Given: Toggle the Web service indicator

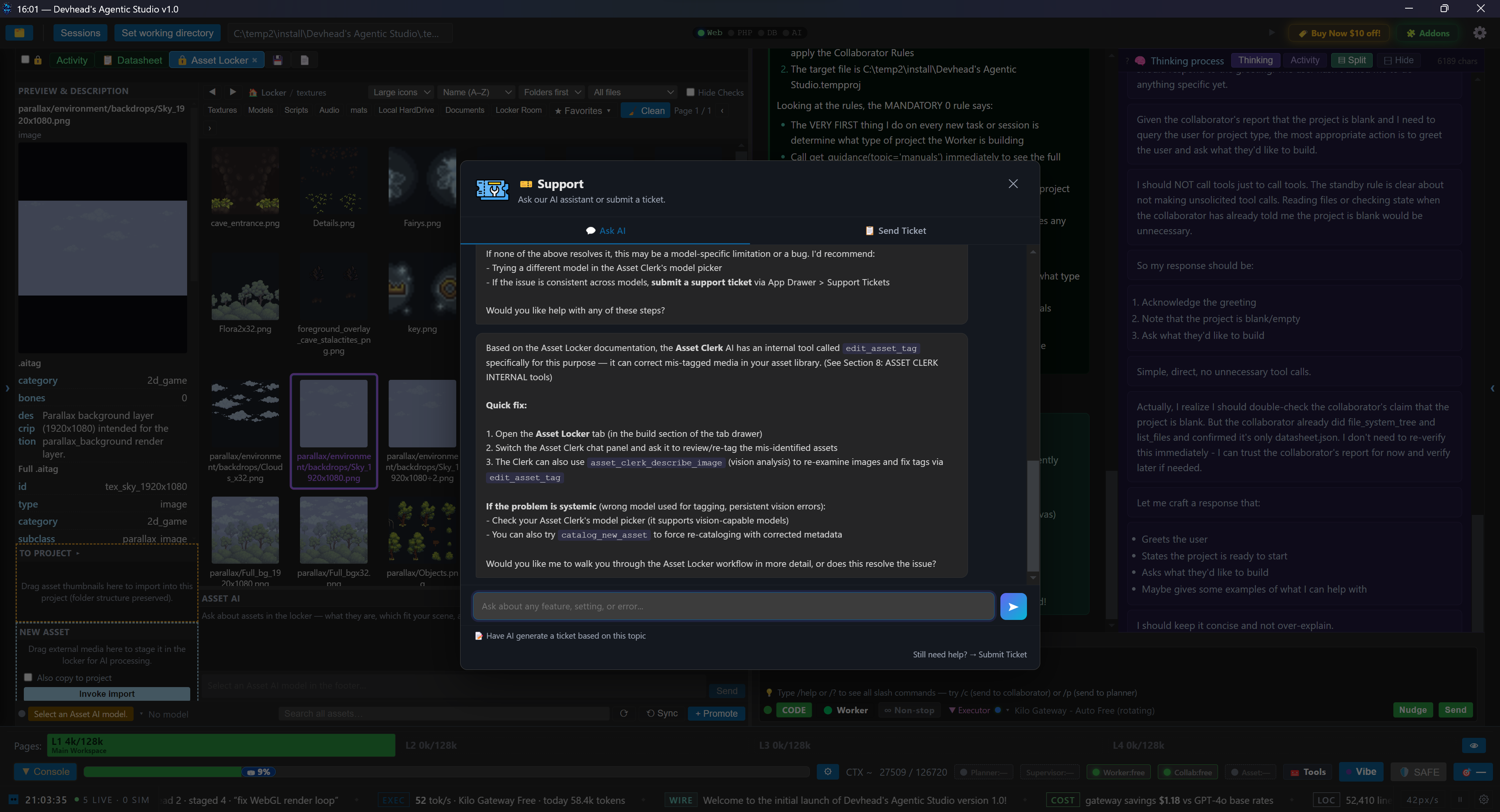Looking at the screenshot, I should [710, 32].
